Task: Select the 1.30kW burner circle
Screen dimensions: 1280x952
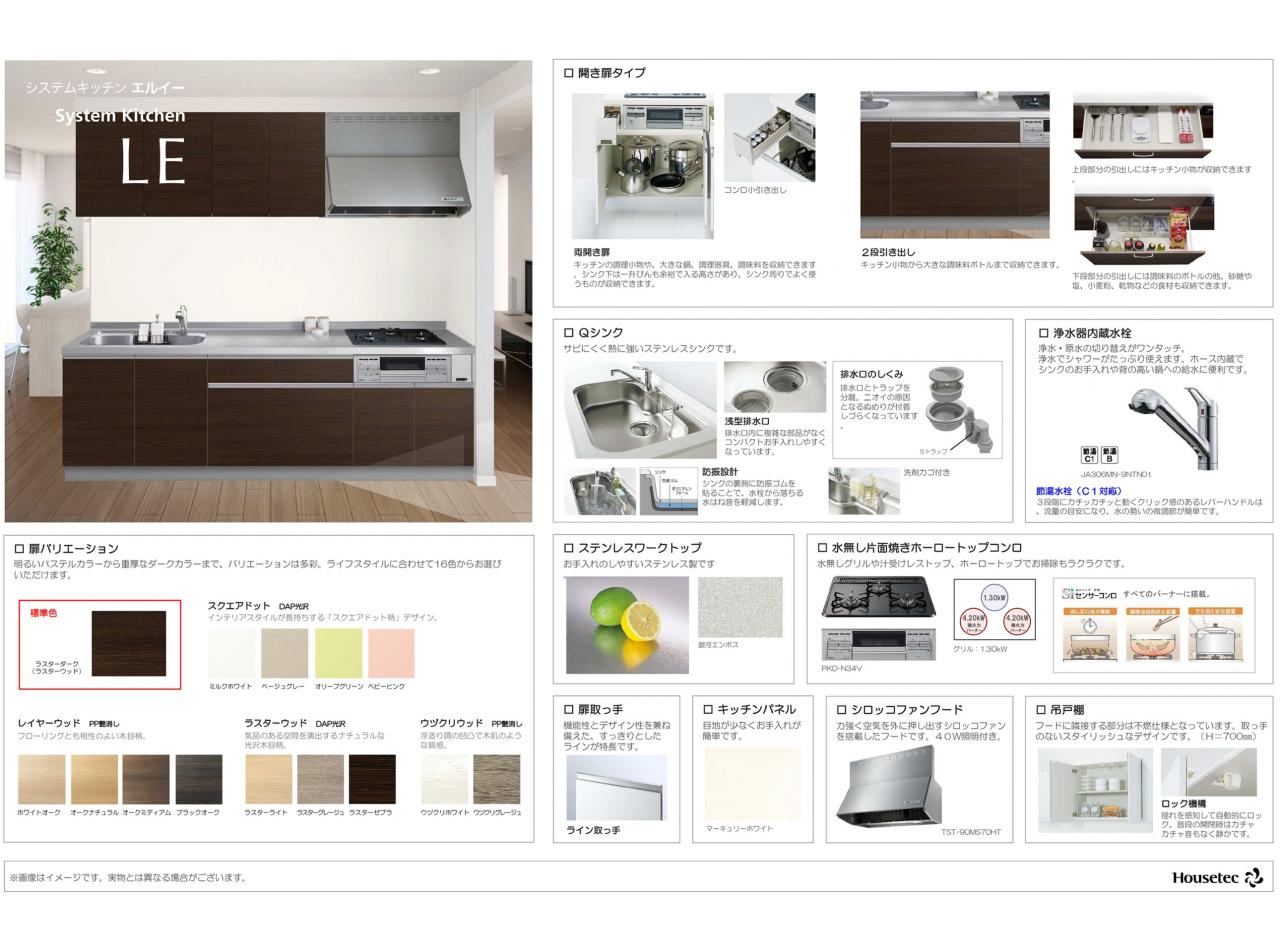Action: click(x=993, y=598)
